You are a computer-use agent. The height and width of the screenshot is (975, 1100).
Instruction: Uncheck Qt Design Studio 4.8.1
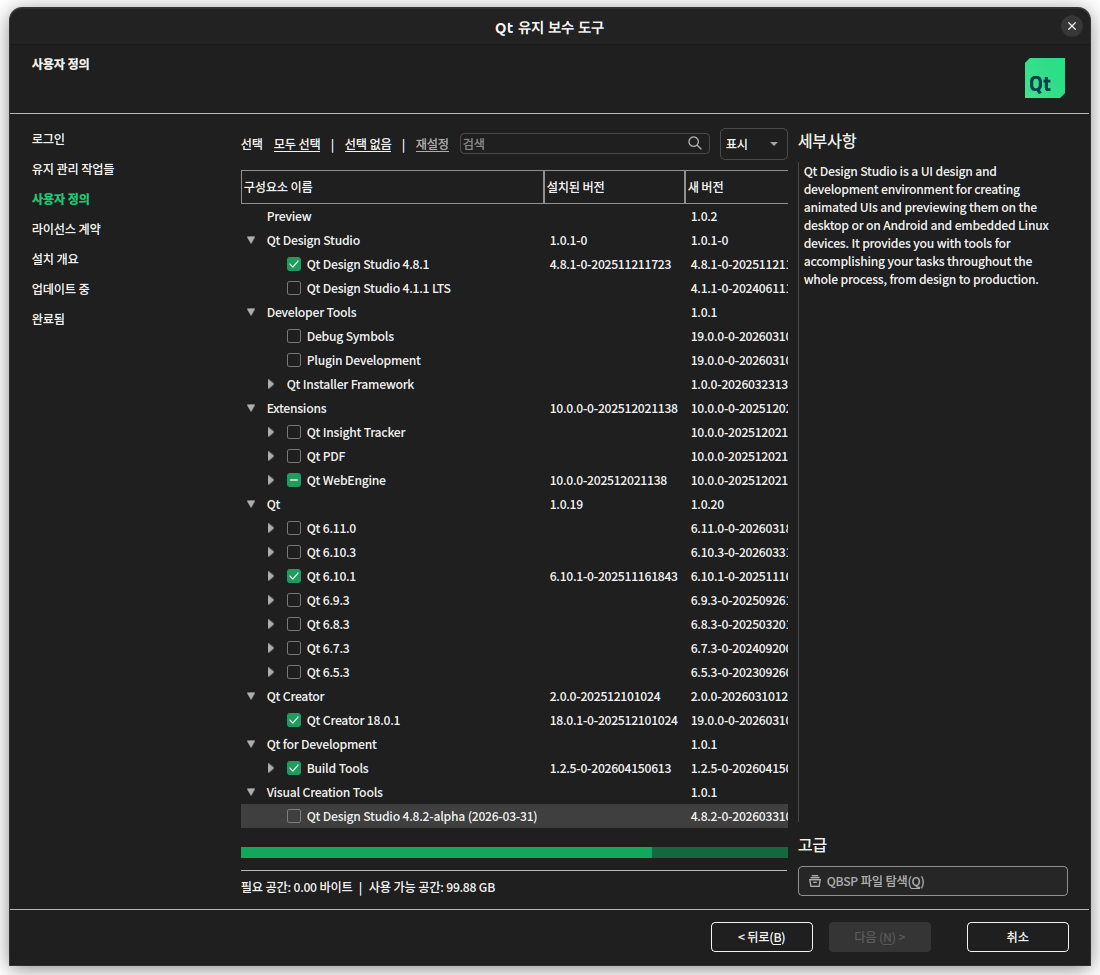(294, 264)
